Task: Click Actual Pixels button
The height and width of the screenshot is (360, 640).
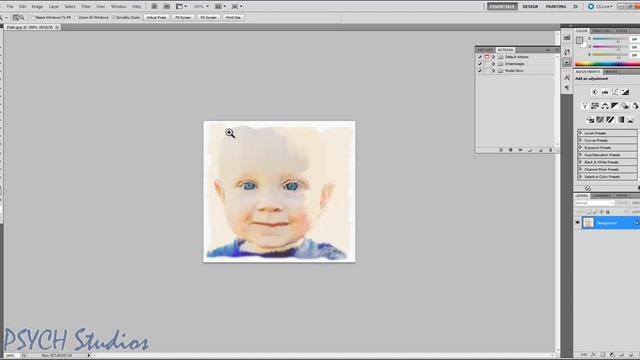Action: [x=156, y=18]
